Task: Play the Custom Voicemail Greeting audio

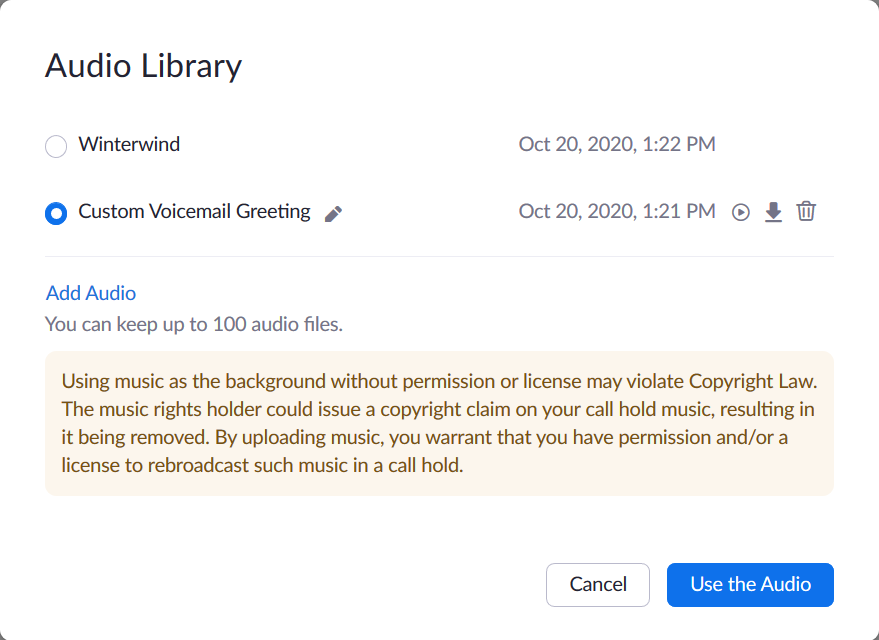Action: click(740, 212)
